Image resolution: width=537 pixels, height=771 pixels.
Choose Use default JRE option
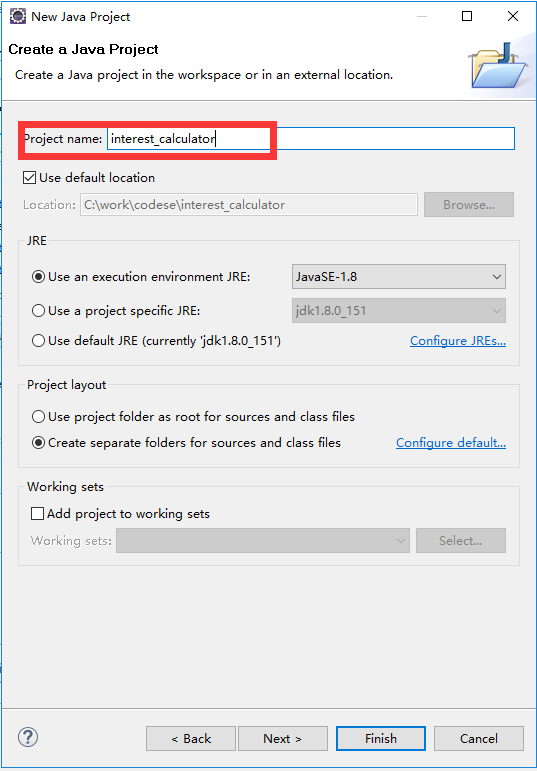coord(38,341)
